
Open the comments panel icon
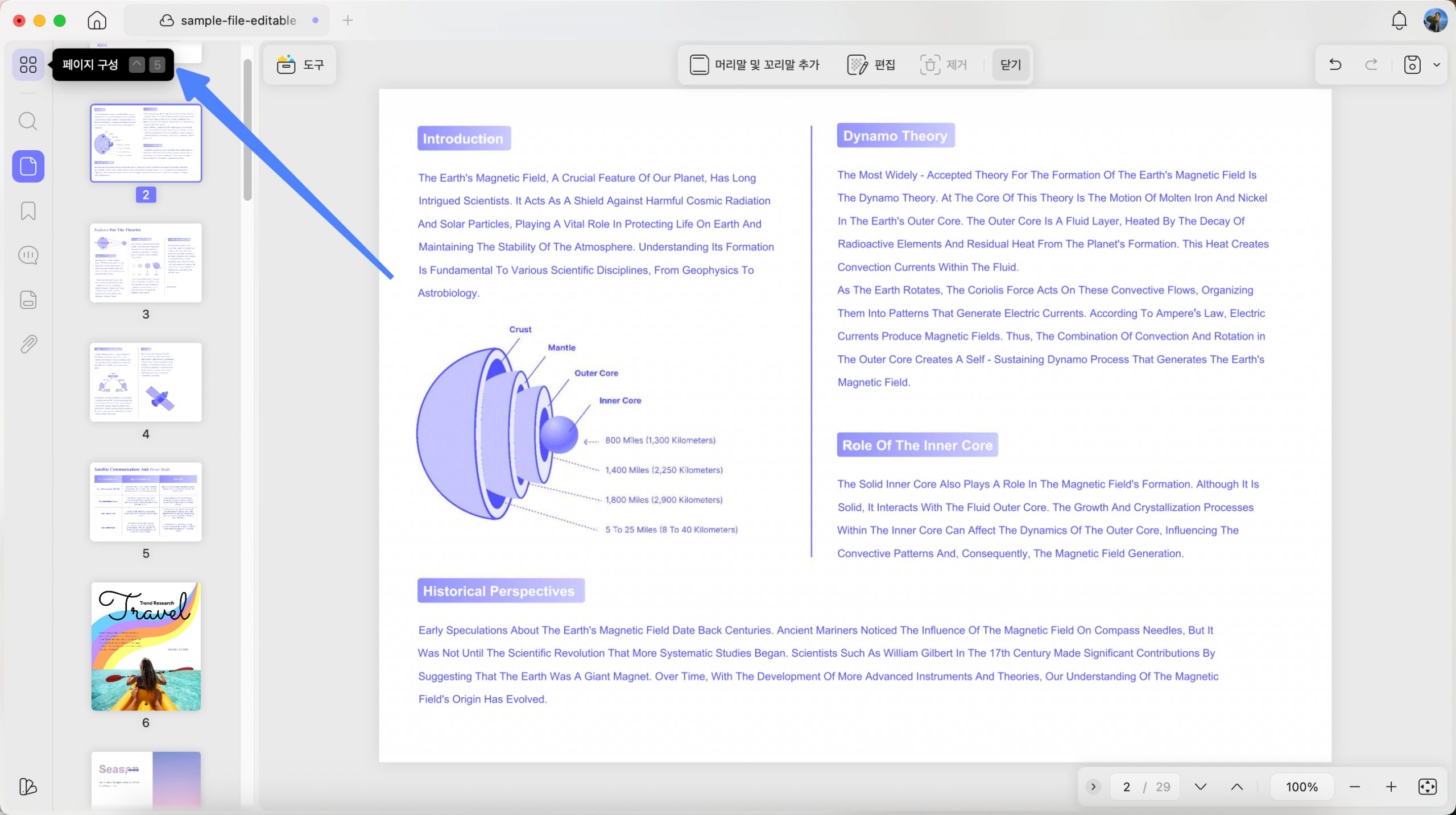coord(28,255)
